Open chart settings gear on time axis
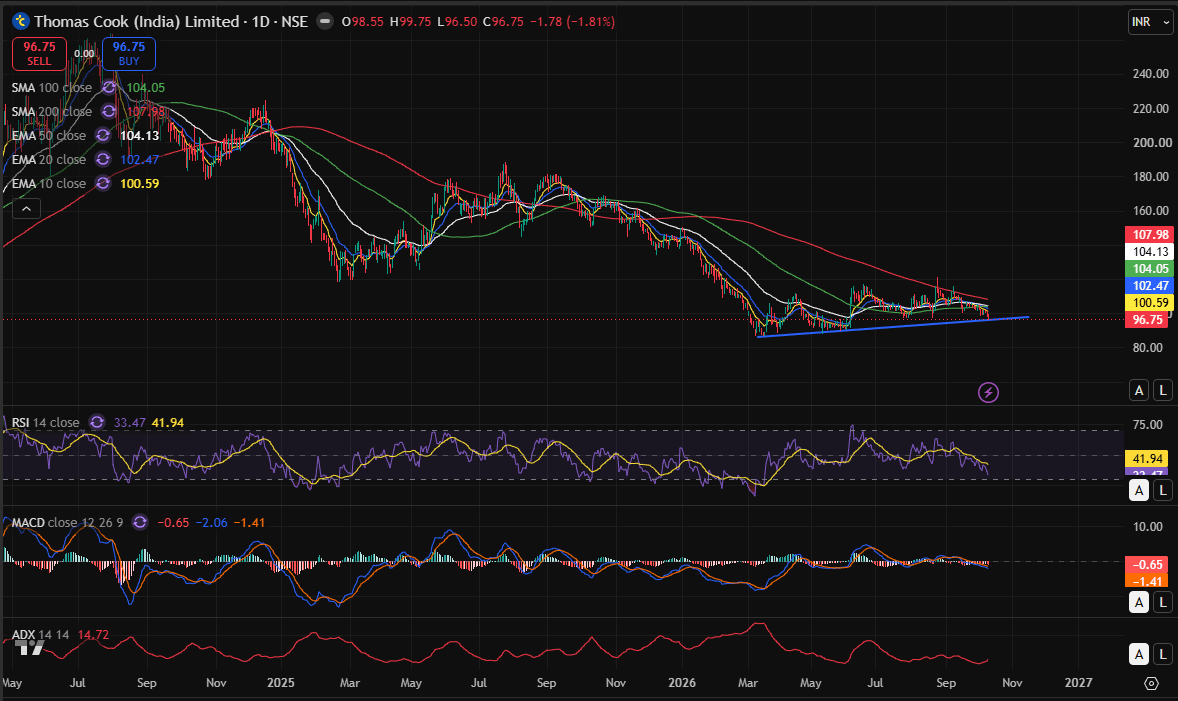1178x701 pixels. tap(1151, 683)
